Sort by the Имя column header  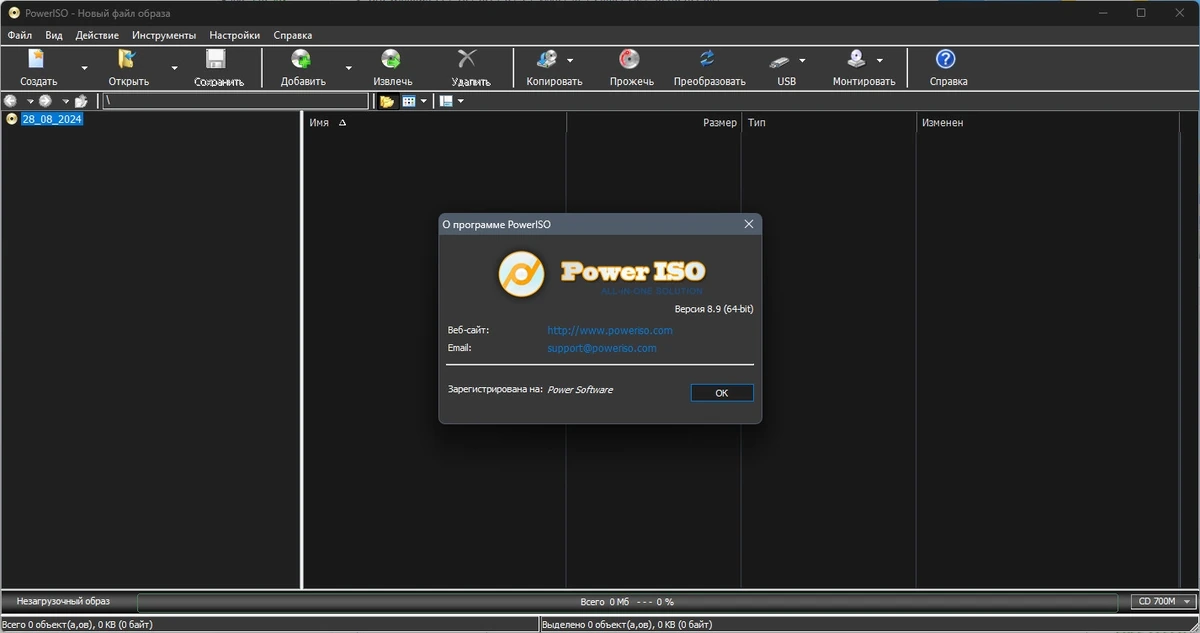(435, 123)
